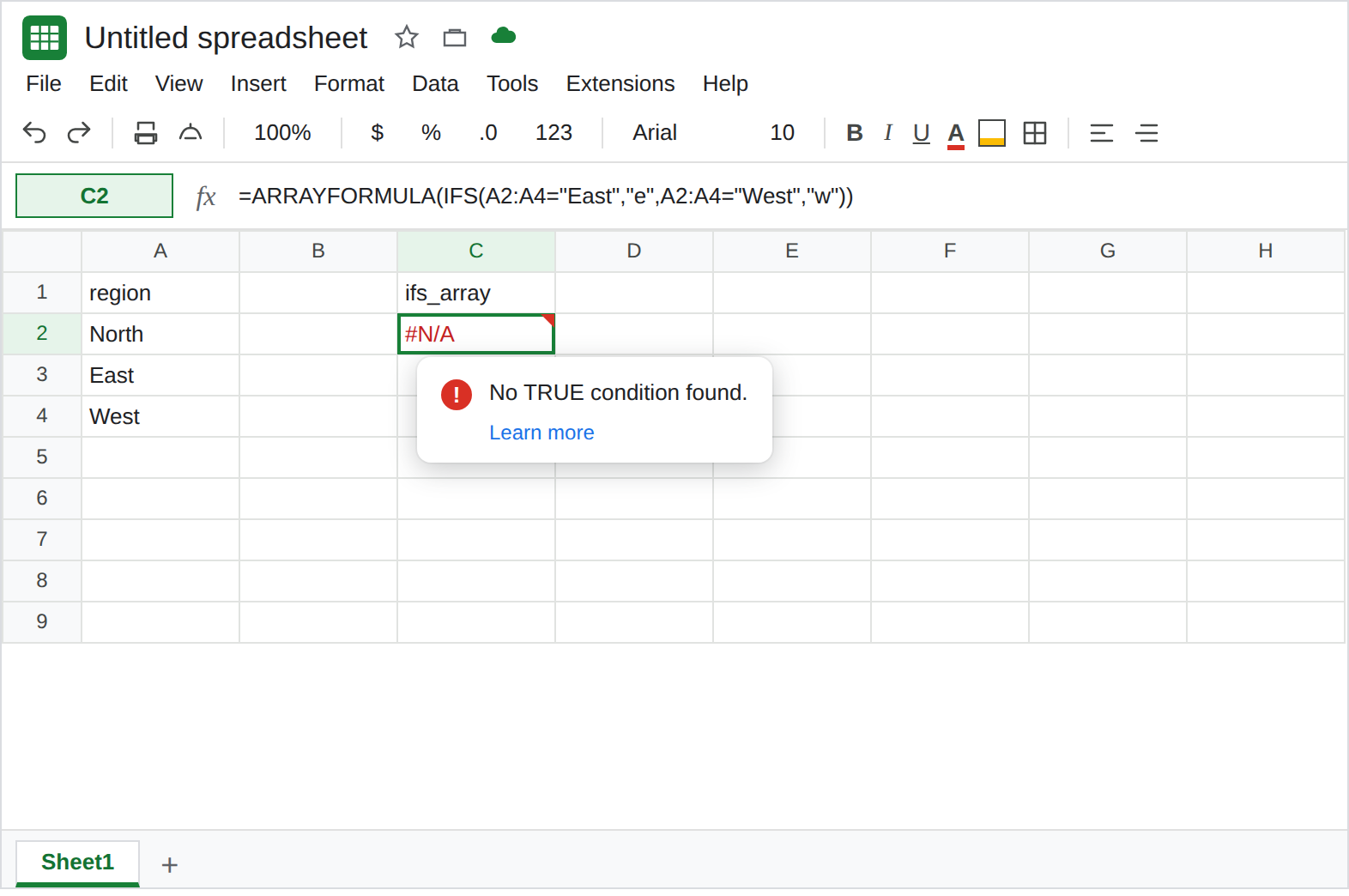
Task: Open the move to folder icon
Action: click(x=455, y=38)
